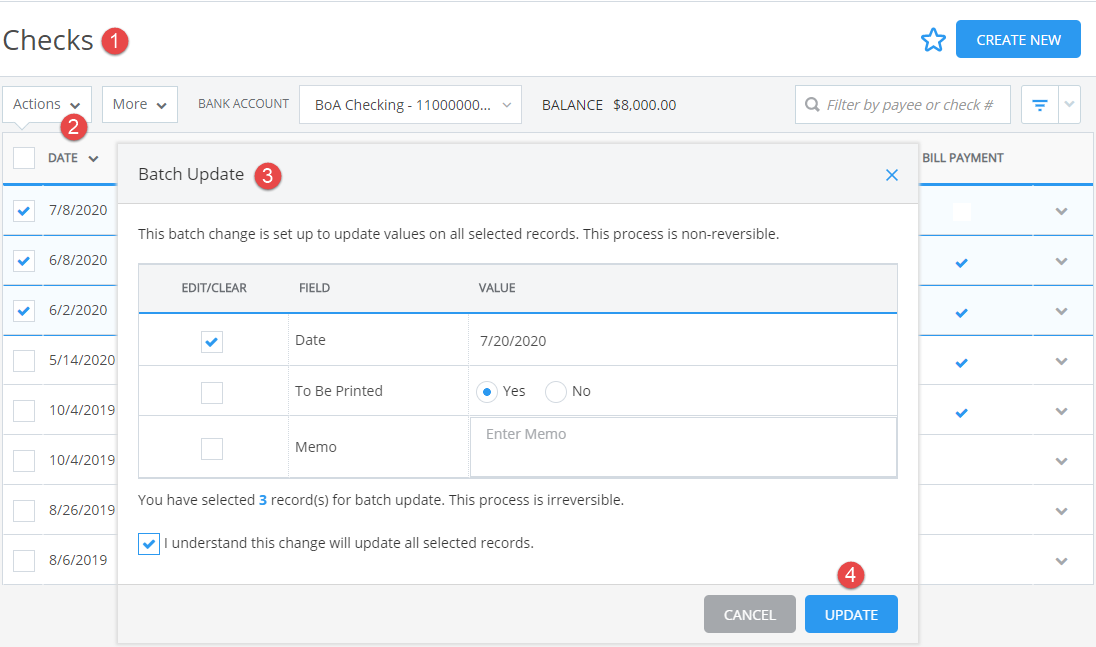Expand the chevron on the 8/6/2019 row
Image resolution: width=1096 pixels, height=647 pixels.
coord(1062,560)
